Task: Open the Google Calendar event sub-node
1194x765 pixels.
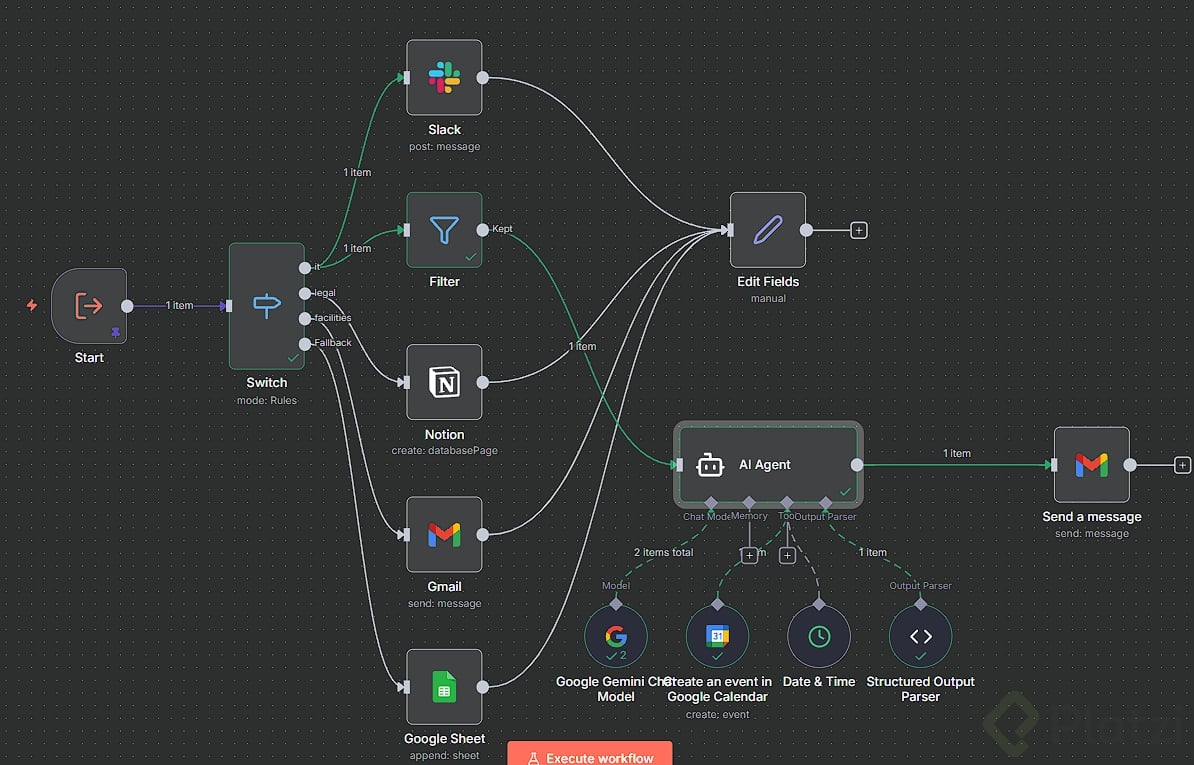Action: coord(717,636)
